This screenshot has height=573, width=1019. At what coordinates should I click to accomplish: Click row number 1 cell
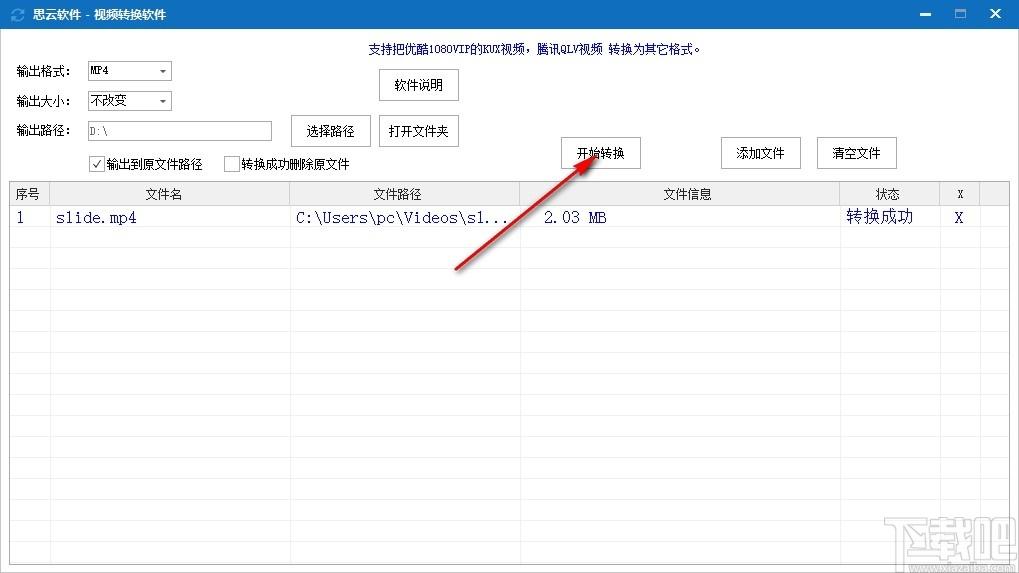coord(29,217)
